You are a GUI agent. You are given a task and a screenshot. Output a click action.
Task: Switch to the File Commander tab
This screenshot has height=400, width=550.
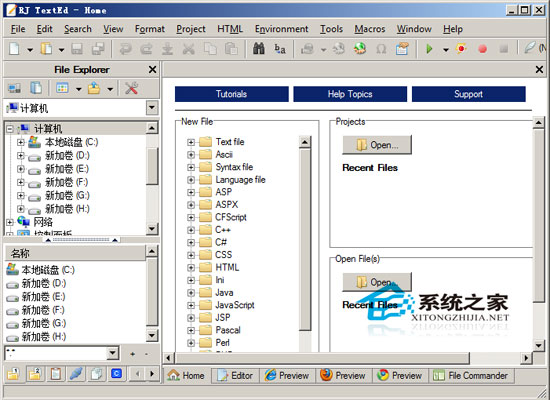[471, 375]
